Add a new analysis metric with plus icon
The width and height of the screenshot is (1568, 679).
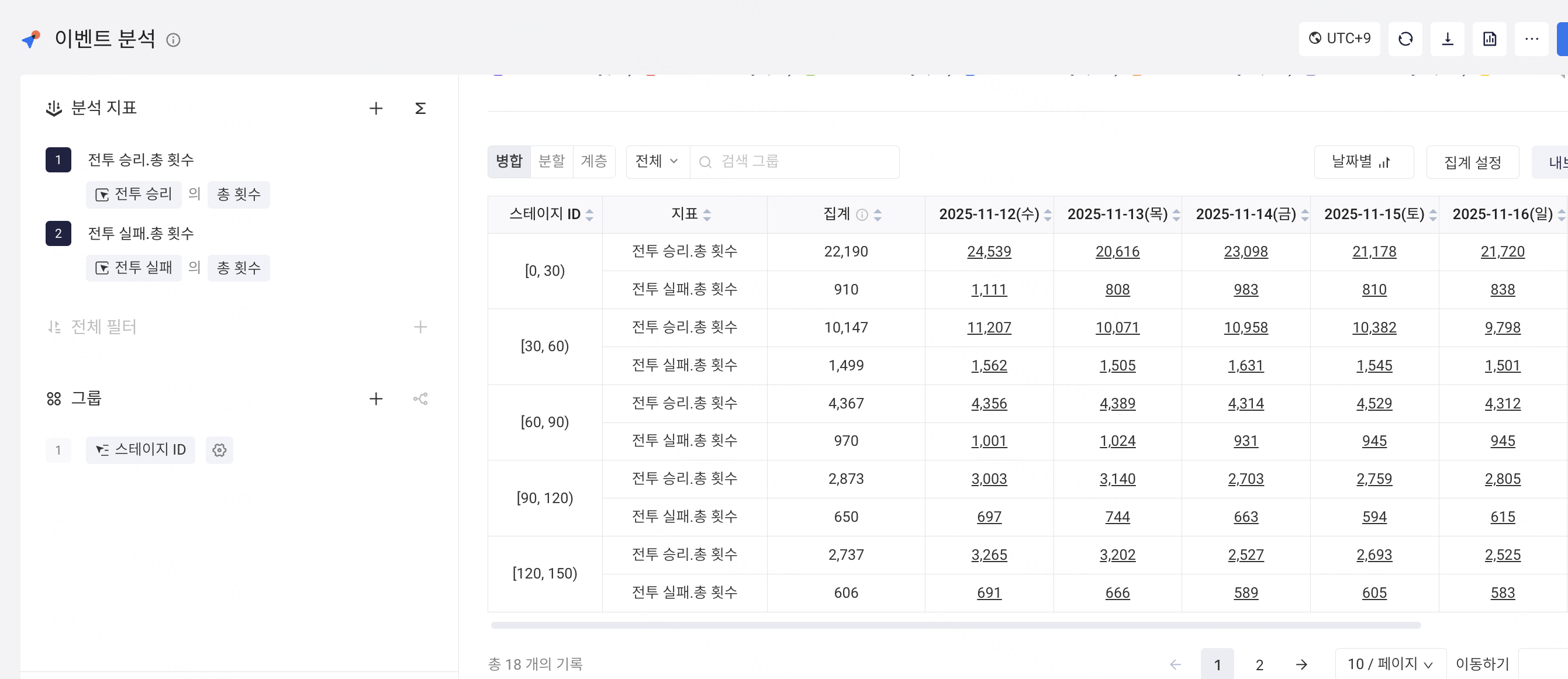[x=375, y=108]
